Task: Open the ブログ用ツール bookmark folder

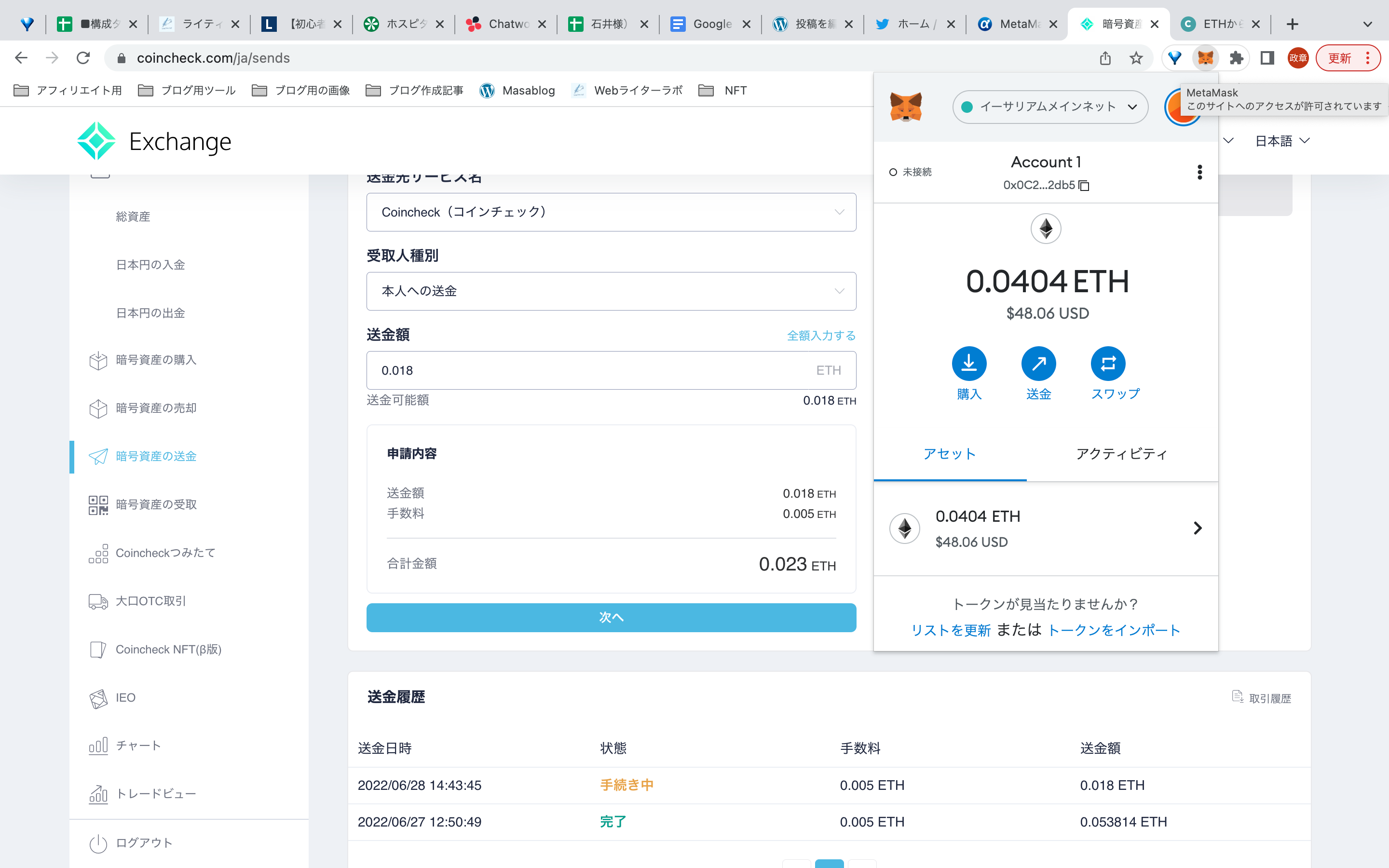Action: [187, 91]
